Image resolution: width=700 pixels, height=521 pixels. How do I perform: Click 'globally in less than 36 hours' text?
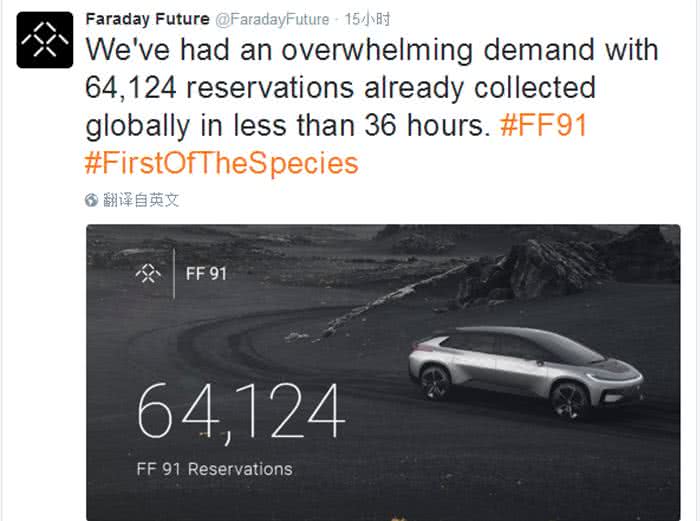coord(285,125)
